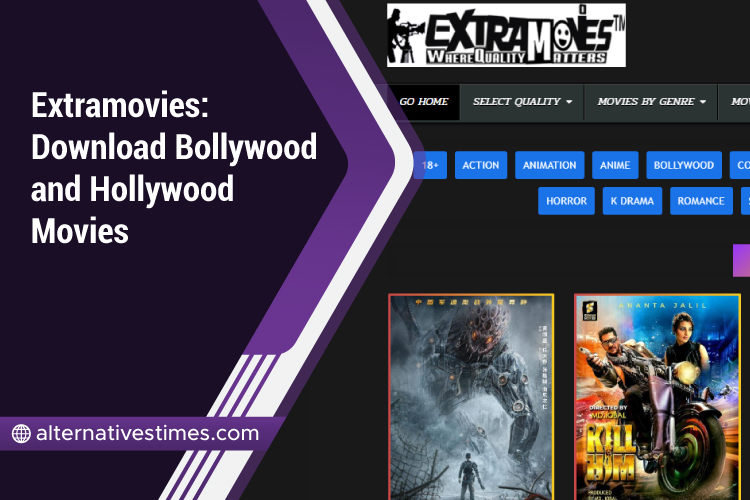Viewport: 750px width, 500px height.
Task: Click the globe icon beside alternativestimes.com
Action: pyautogui.click(x=21, y=433)
